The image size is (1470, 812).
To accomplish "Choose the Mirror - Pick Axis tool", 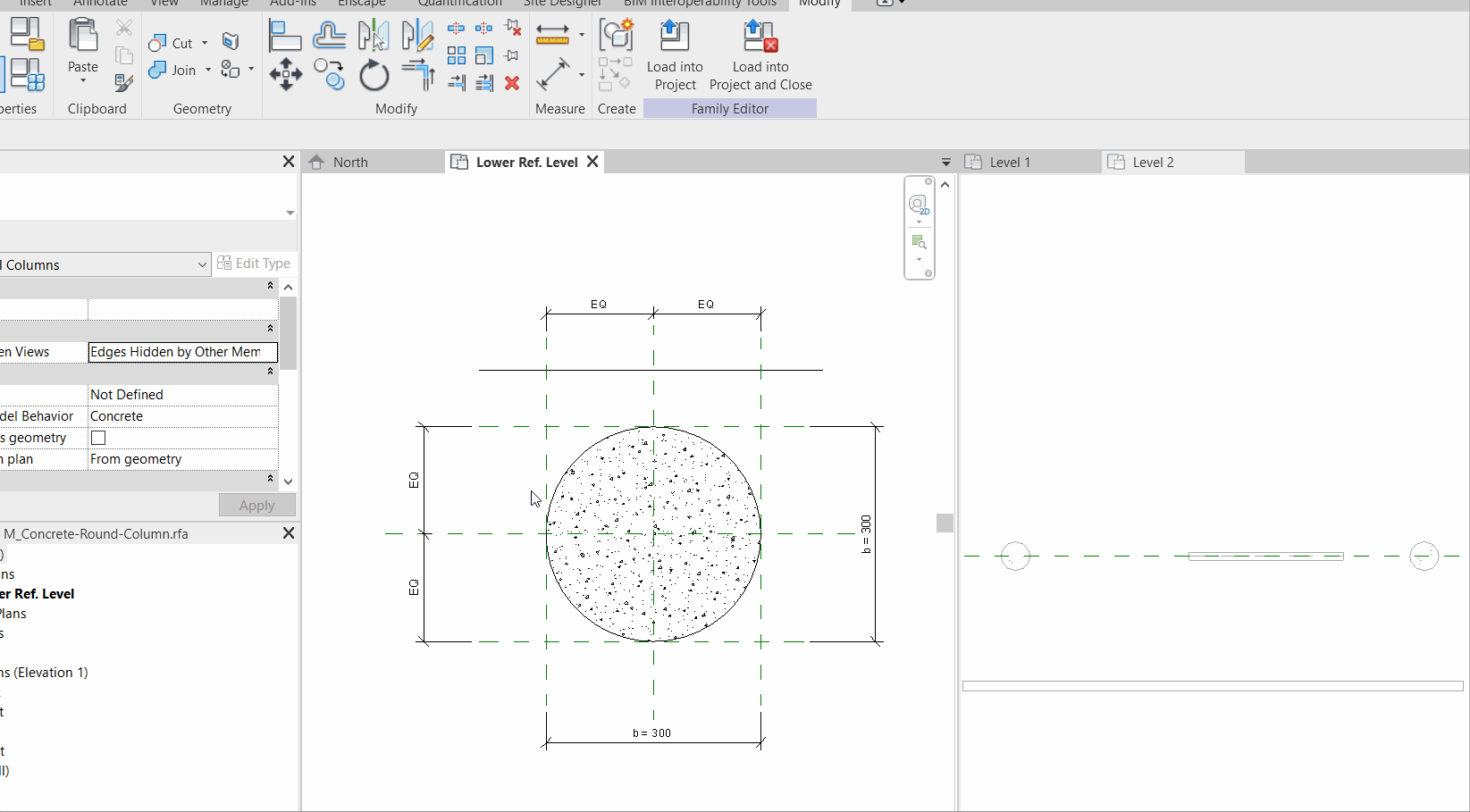I will [x=374, y=36].
